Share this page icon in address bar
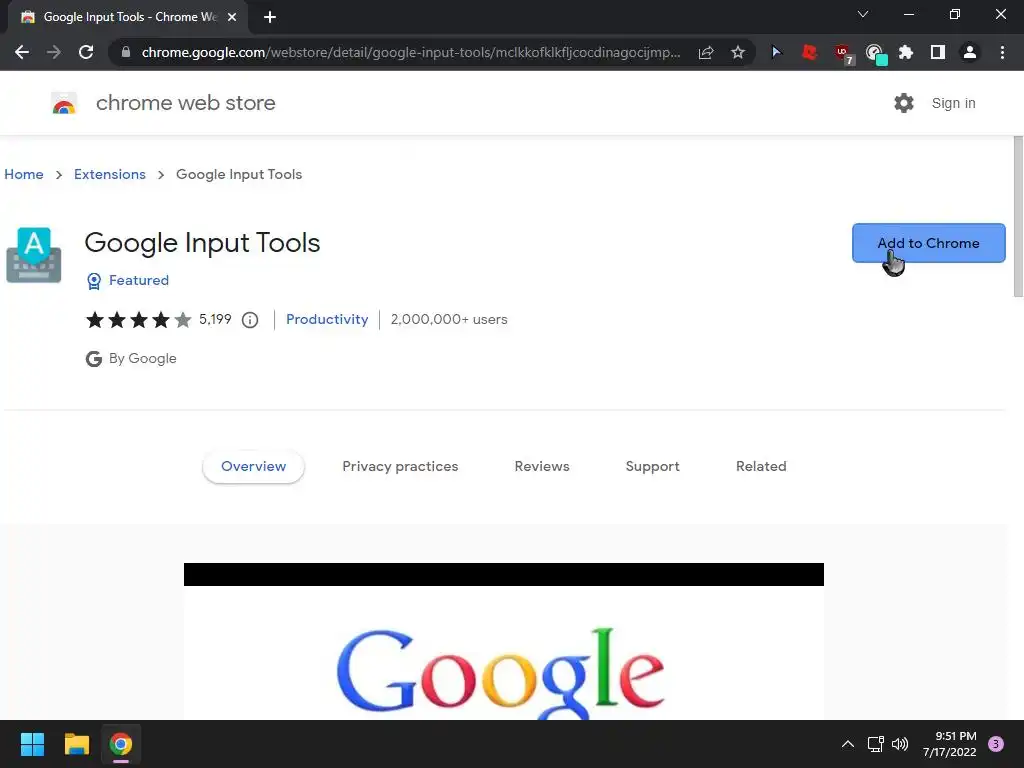The image size is (1024, 768). click(x=706, y=52)
